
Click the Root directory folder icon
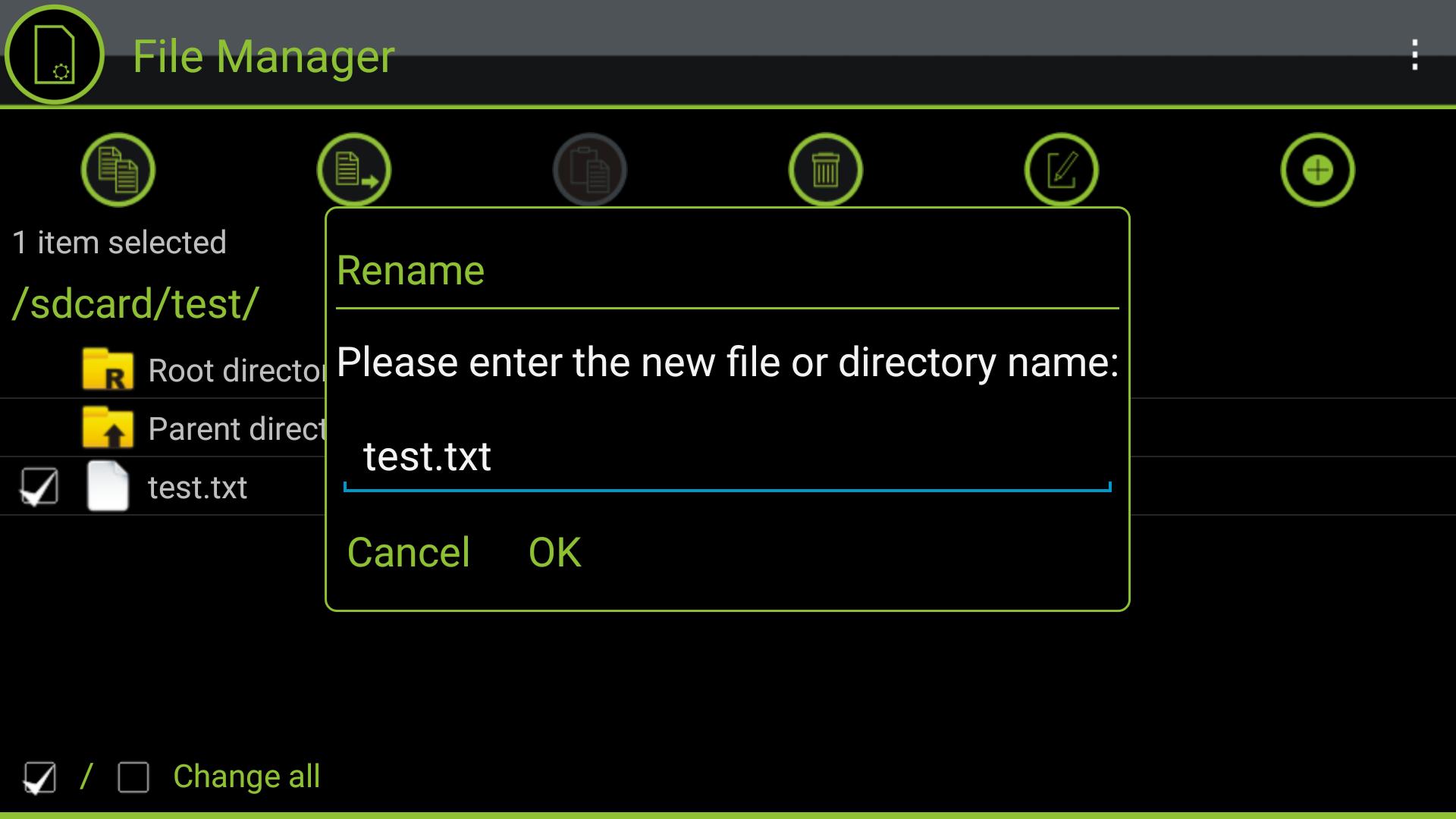click(x=108, y=369)
